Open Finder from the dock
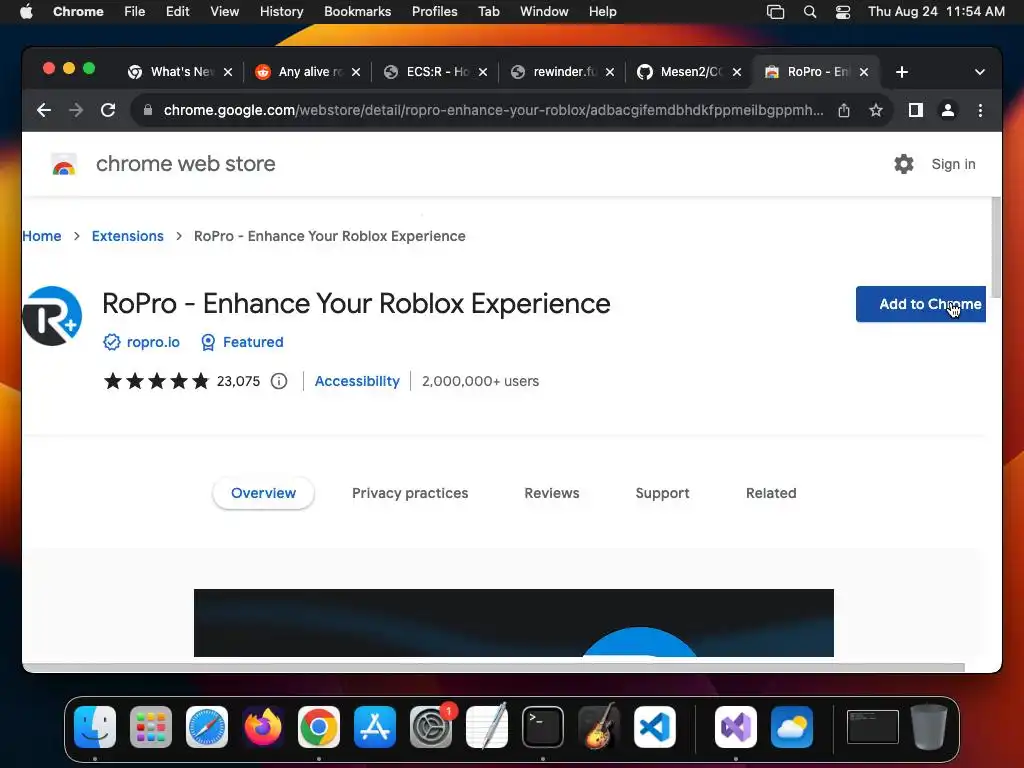Screen dimensions: 1024x768 [x=95, y=727]
